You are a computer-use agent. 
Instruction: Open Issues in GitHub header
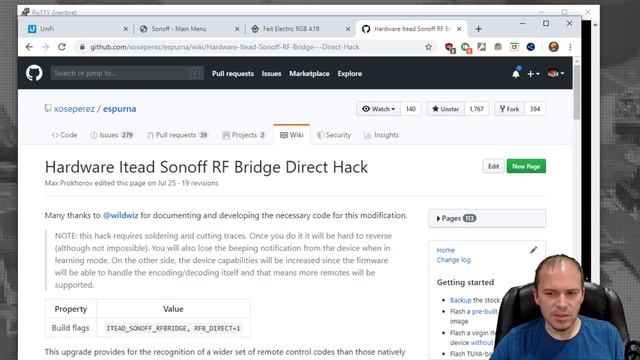(x=271, y=73)
